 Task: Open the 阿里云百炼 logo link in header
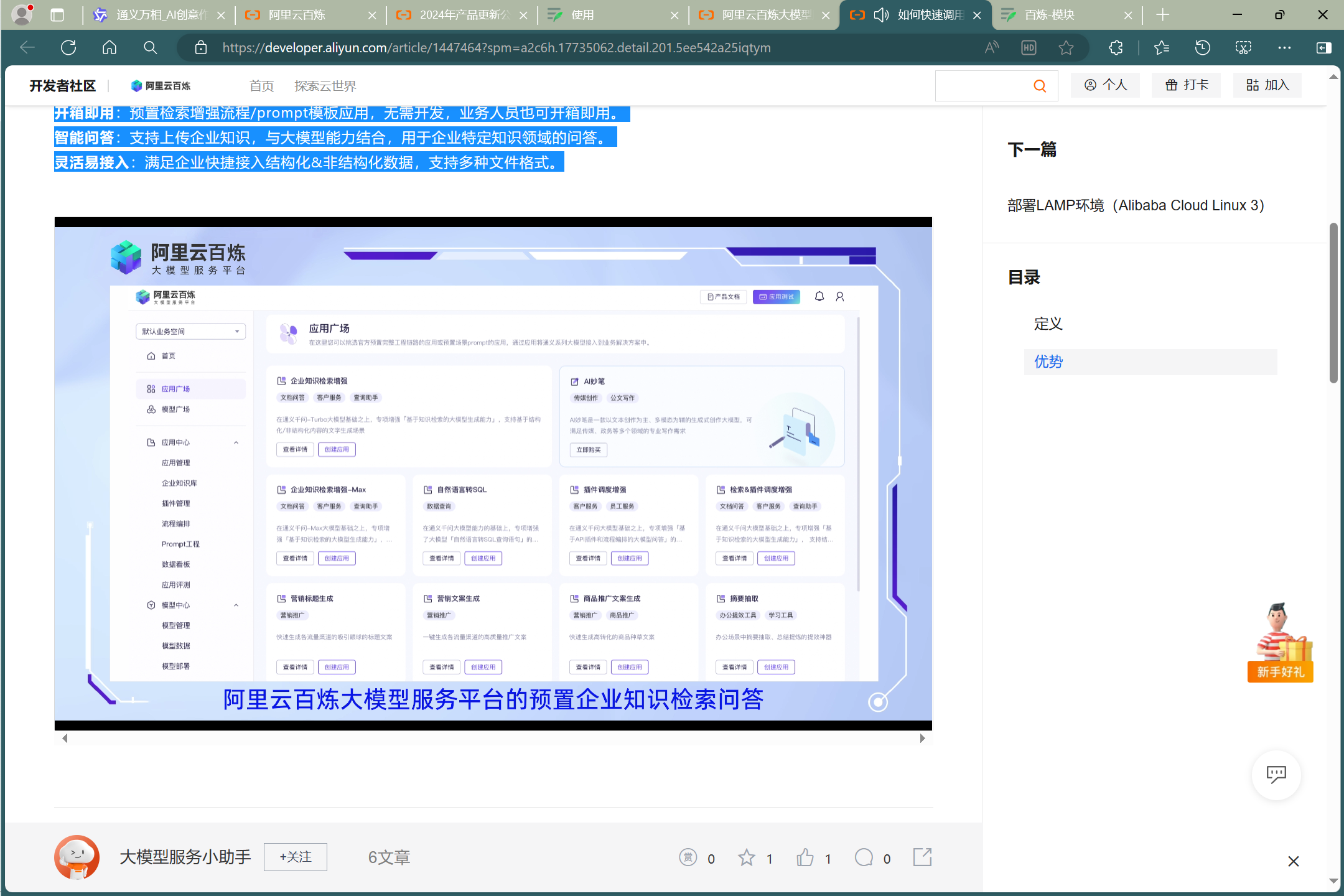[x=161, y=86]
